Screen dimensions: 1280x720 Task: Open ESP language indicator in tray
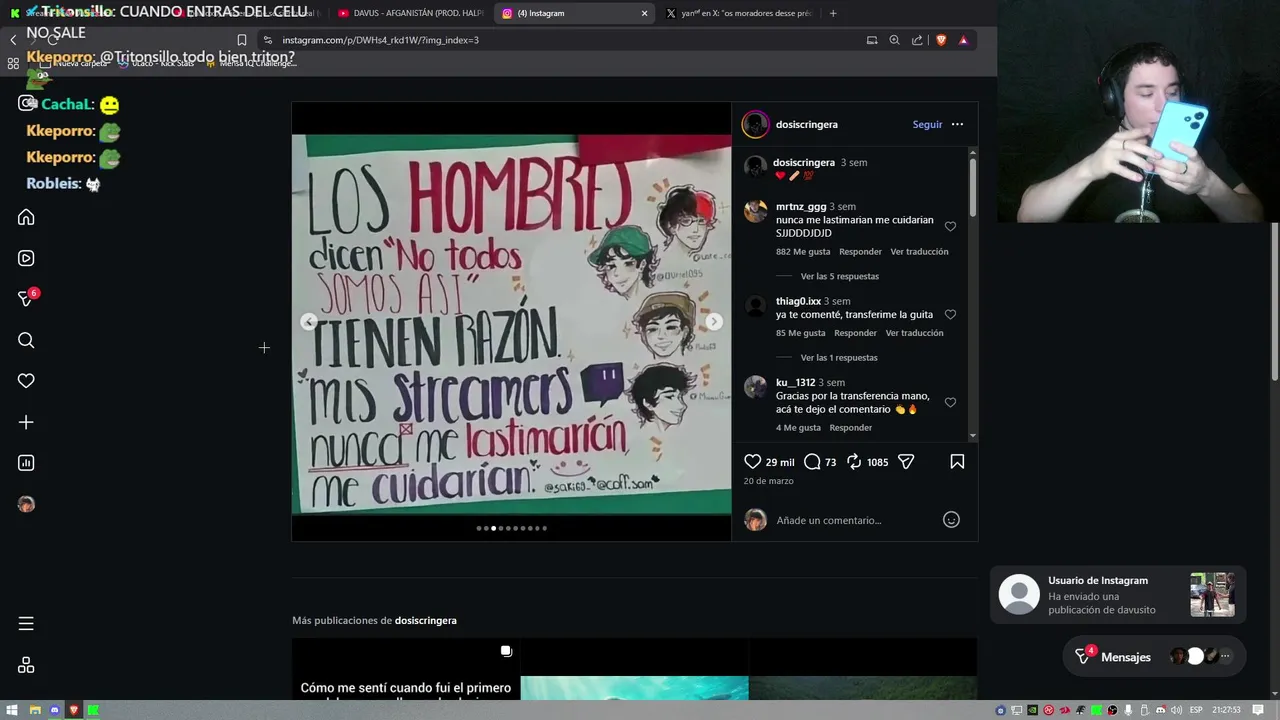click(1196, 710)
